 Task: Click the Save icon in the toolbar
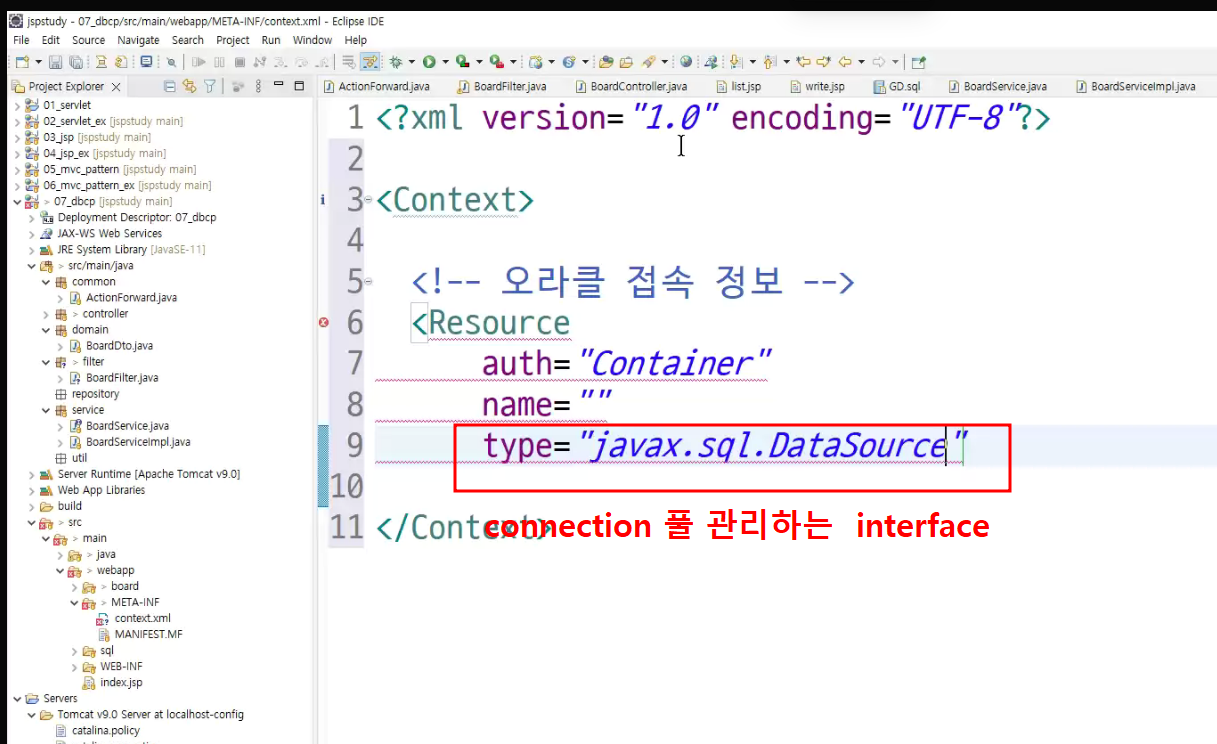pyautogui.click(x=56, y=62)
